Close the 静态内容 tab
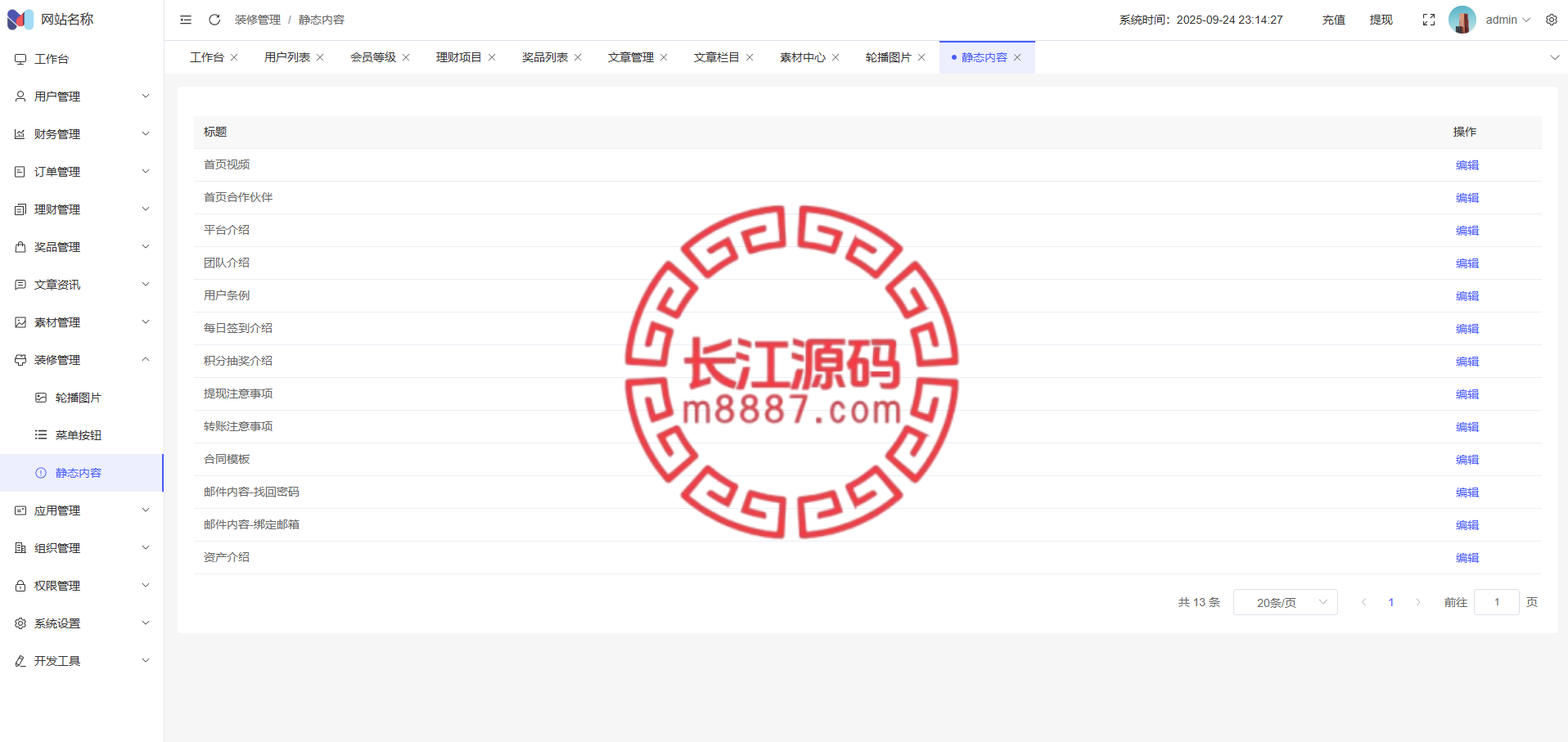The image size is (1568, 742). [x=1017, y=57]
